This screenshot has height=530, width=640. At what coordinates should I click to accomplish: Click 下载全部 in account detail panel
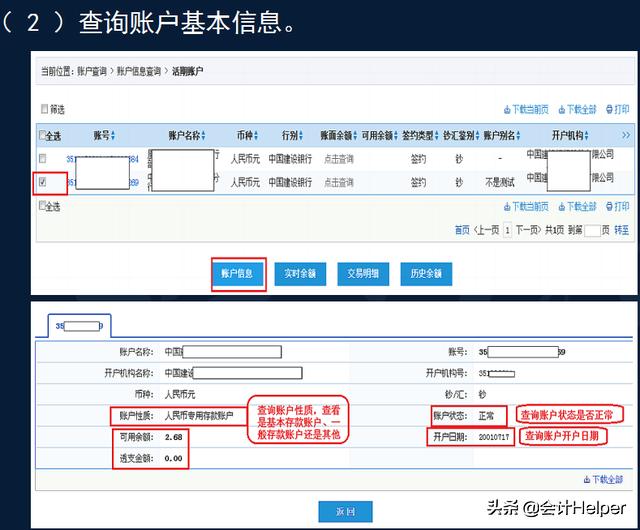pyautogui.click(x=603, y=479)
